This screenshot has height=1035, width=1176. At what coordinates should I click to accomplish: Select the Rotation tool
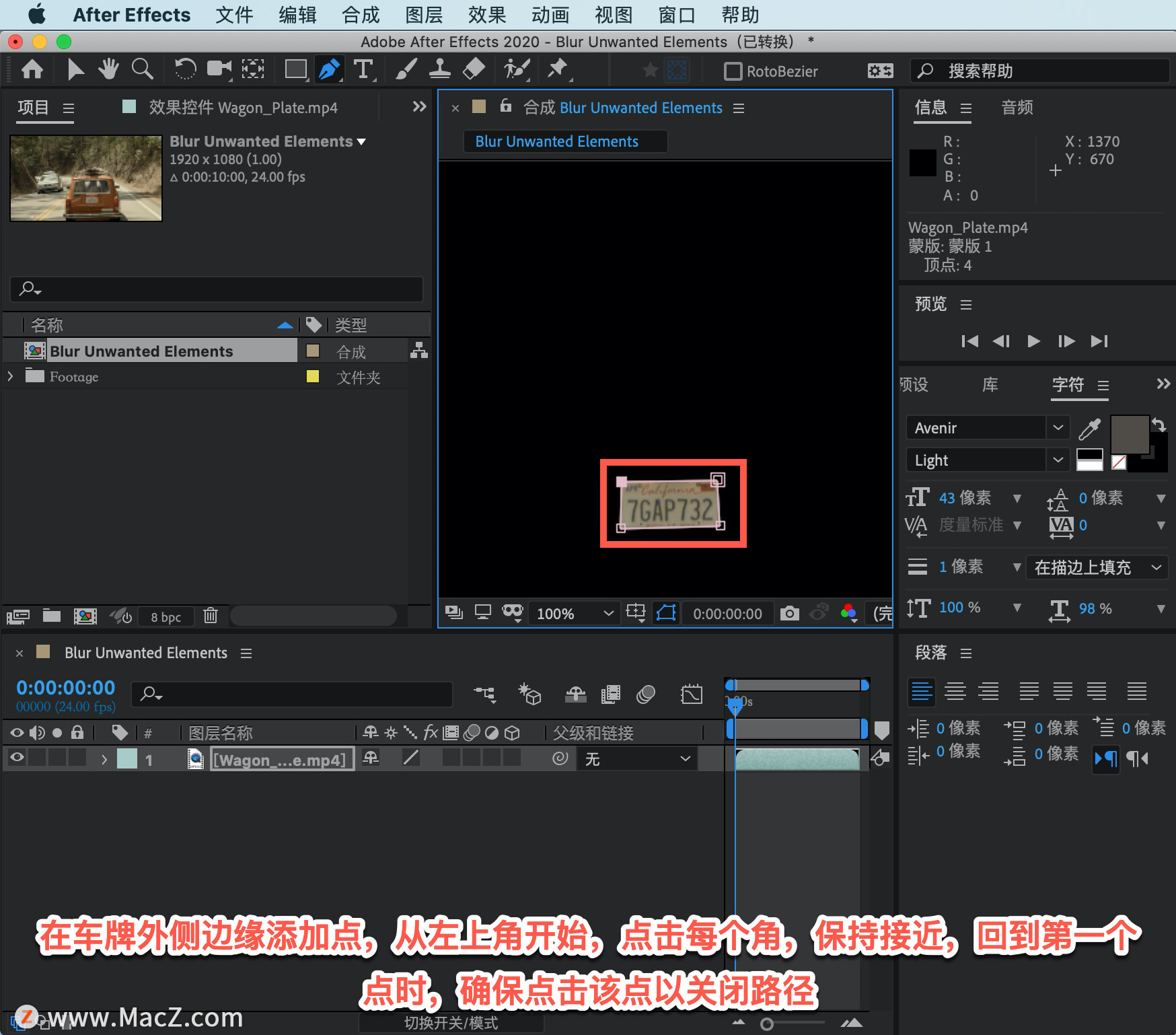click(x=185, y=69)
